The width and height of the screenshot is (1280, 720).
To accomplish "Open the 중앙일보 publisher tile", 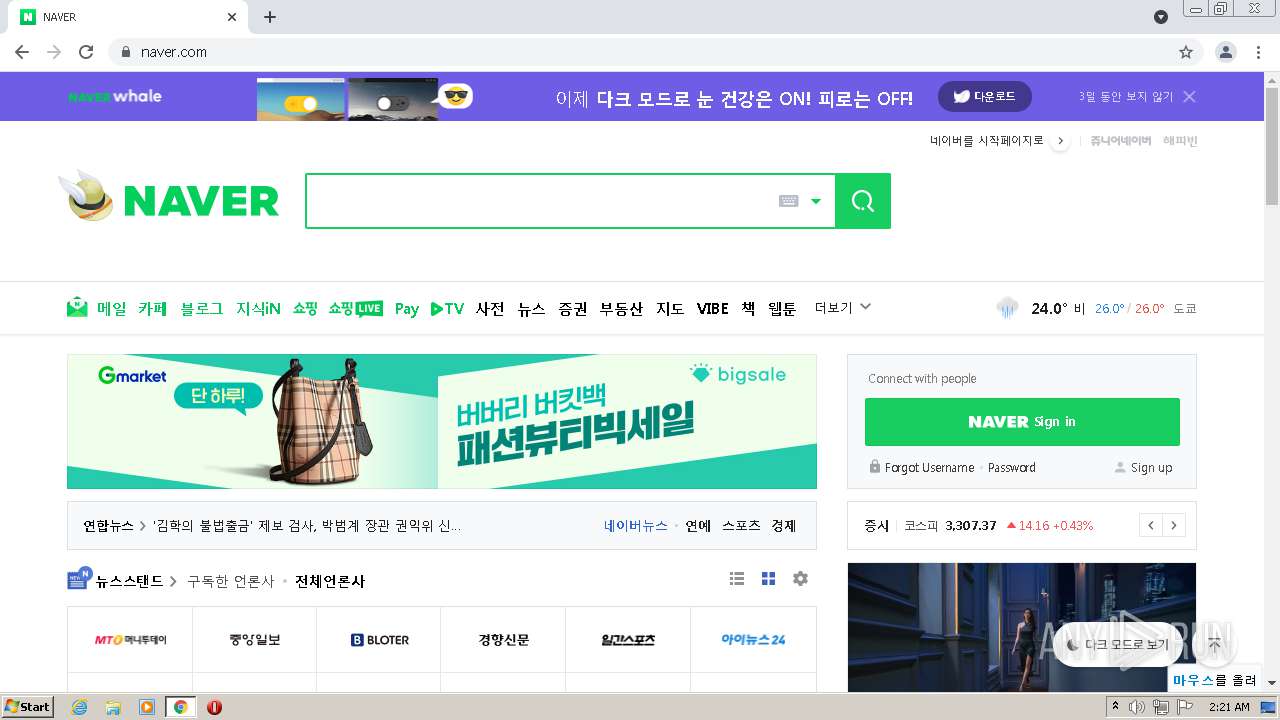I will 254,640.
